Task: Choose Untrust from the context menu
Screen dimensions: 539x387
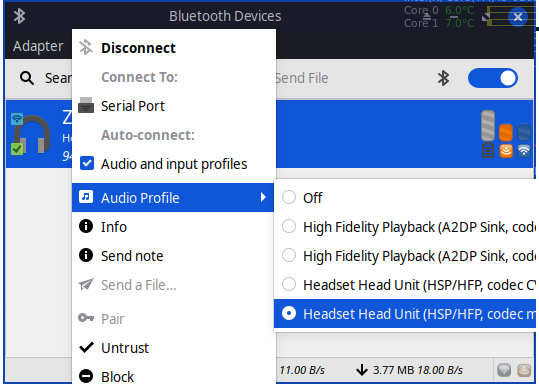Action: point(174,347)
